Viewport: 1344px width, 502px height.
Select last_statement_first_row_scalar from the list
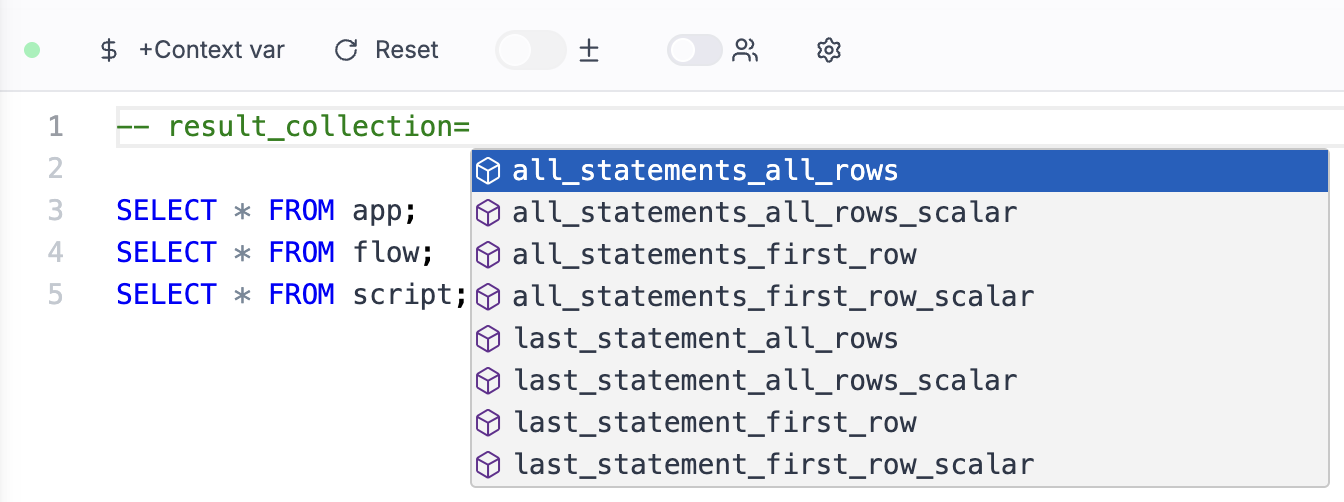[772, 465]
